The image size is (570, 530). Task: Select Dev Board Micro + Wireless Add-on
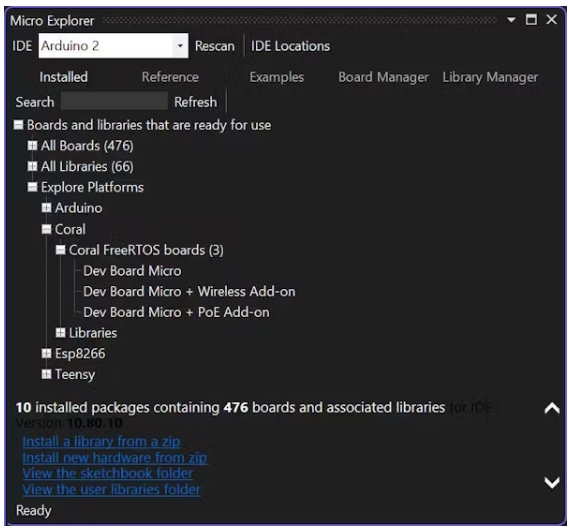coord(189,292)
